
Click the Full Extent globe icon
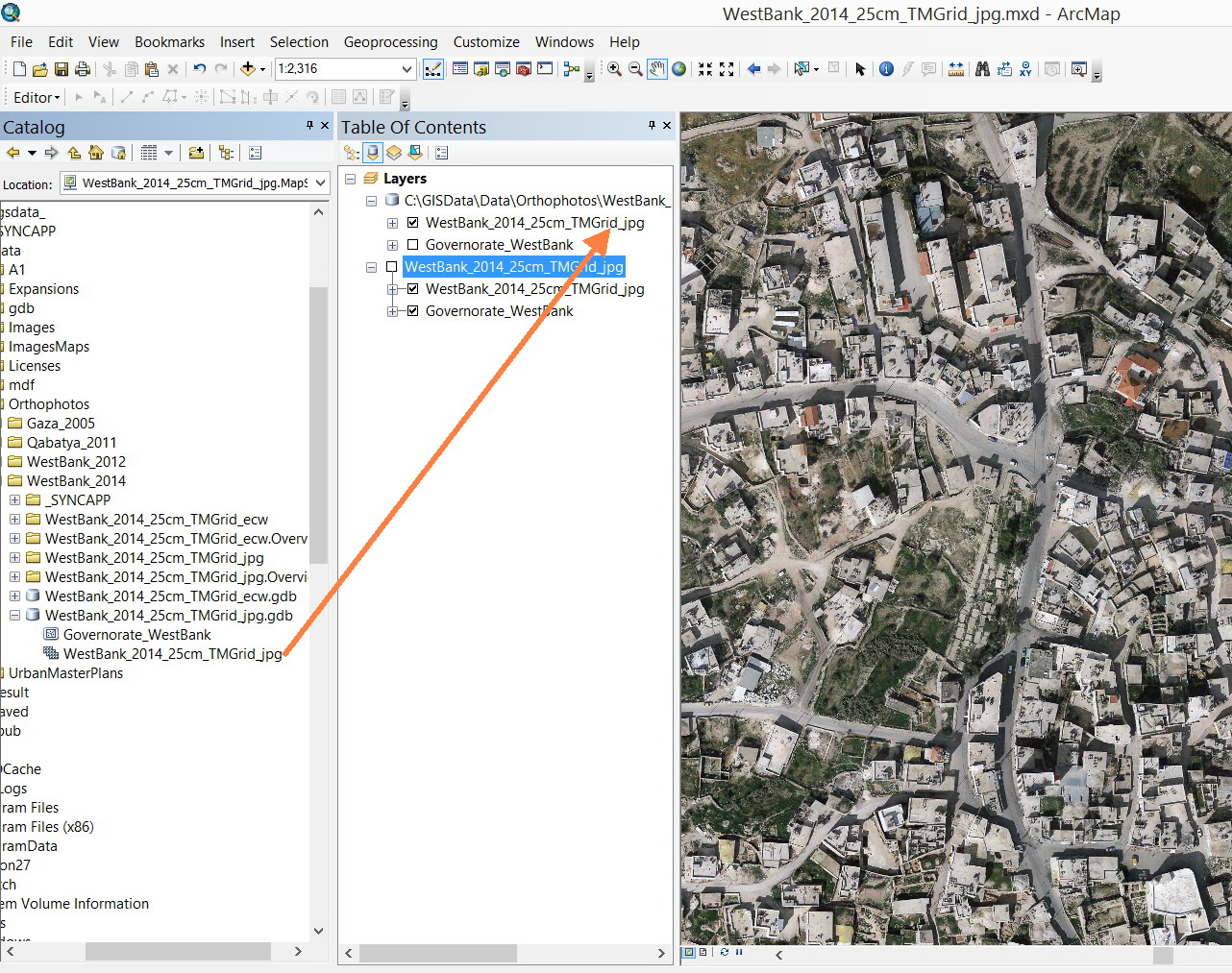tap(679, 69)
